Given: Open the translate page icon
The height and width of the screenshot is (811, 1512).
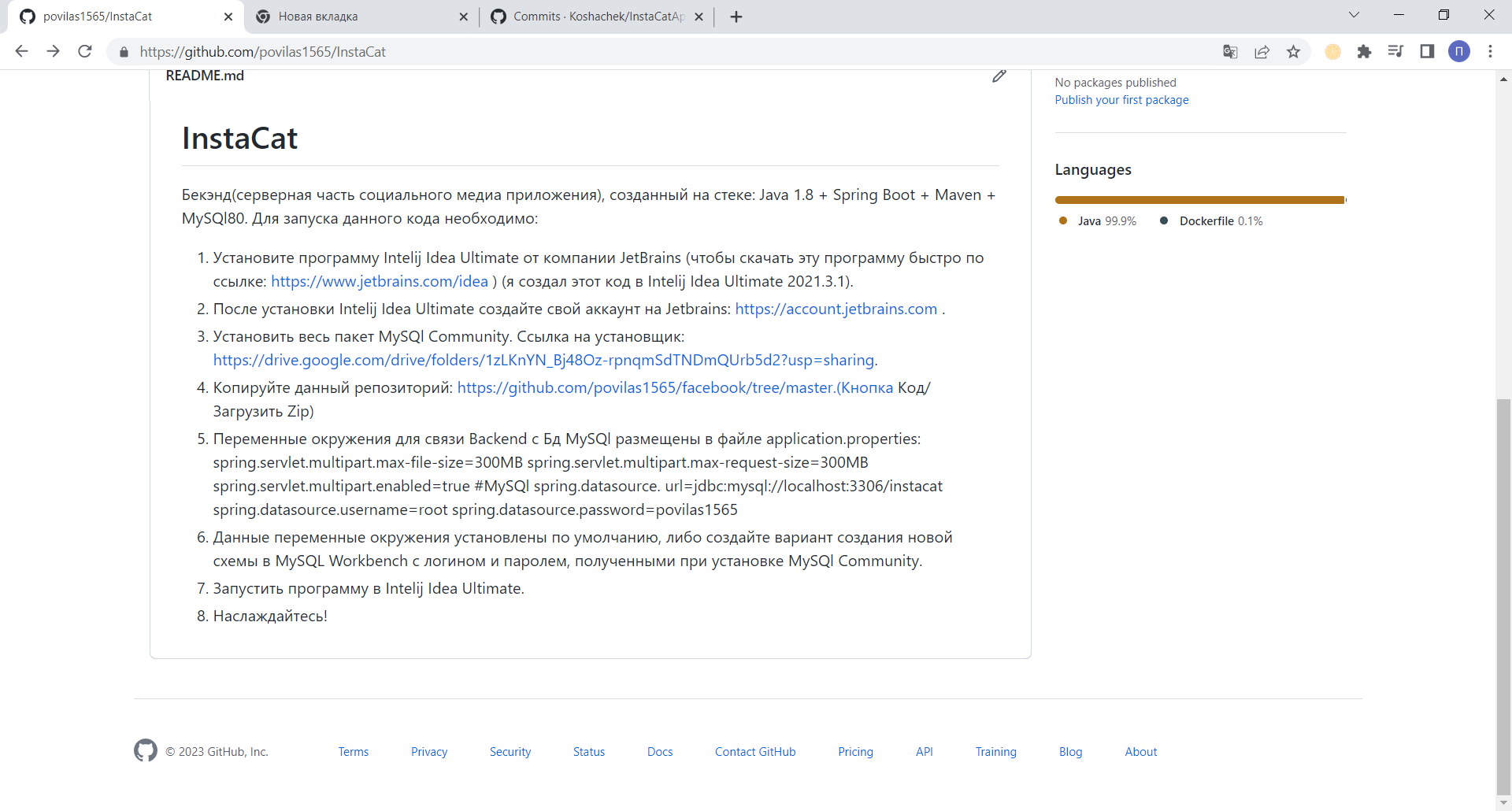Looking at the screenshot, I should (1230, 51).
